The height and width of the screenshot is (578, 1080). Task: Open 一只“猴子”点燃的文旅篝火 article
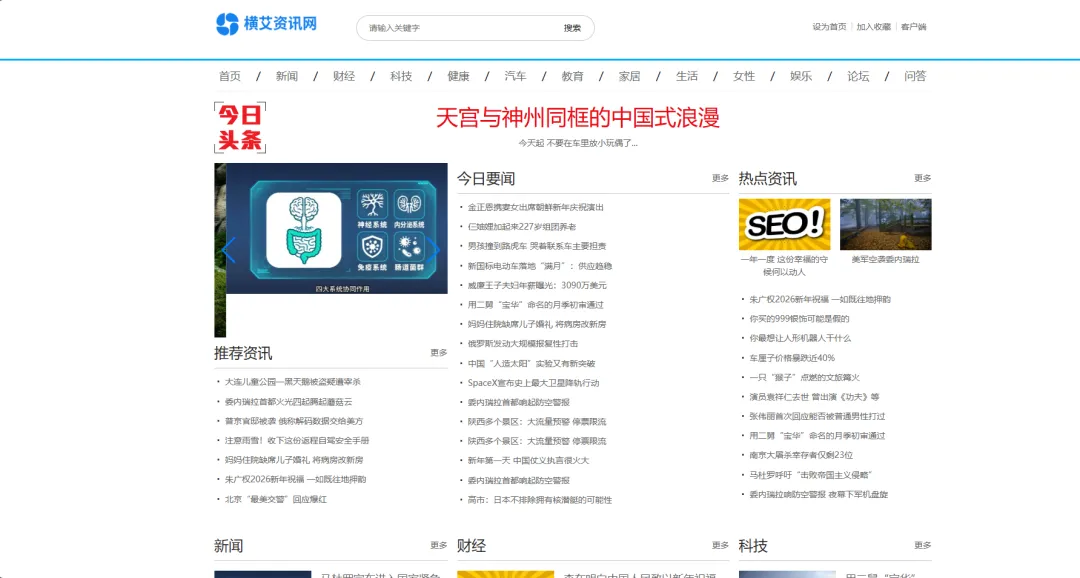pos(804,378)
